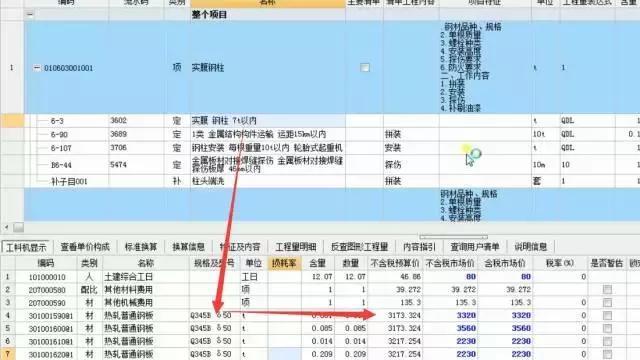Tick 是否暂估 for 其他机械费用 row
The image size is (640, 360).
(607, 302)
